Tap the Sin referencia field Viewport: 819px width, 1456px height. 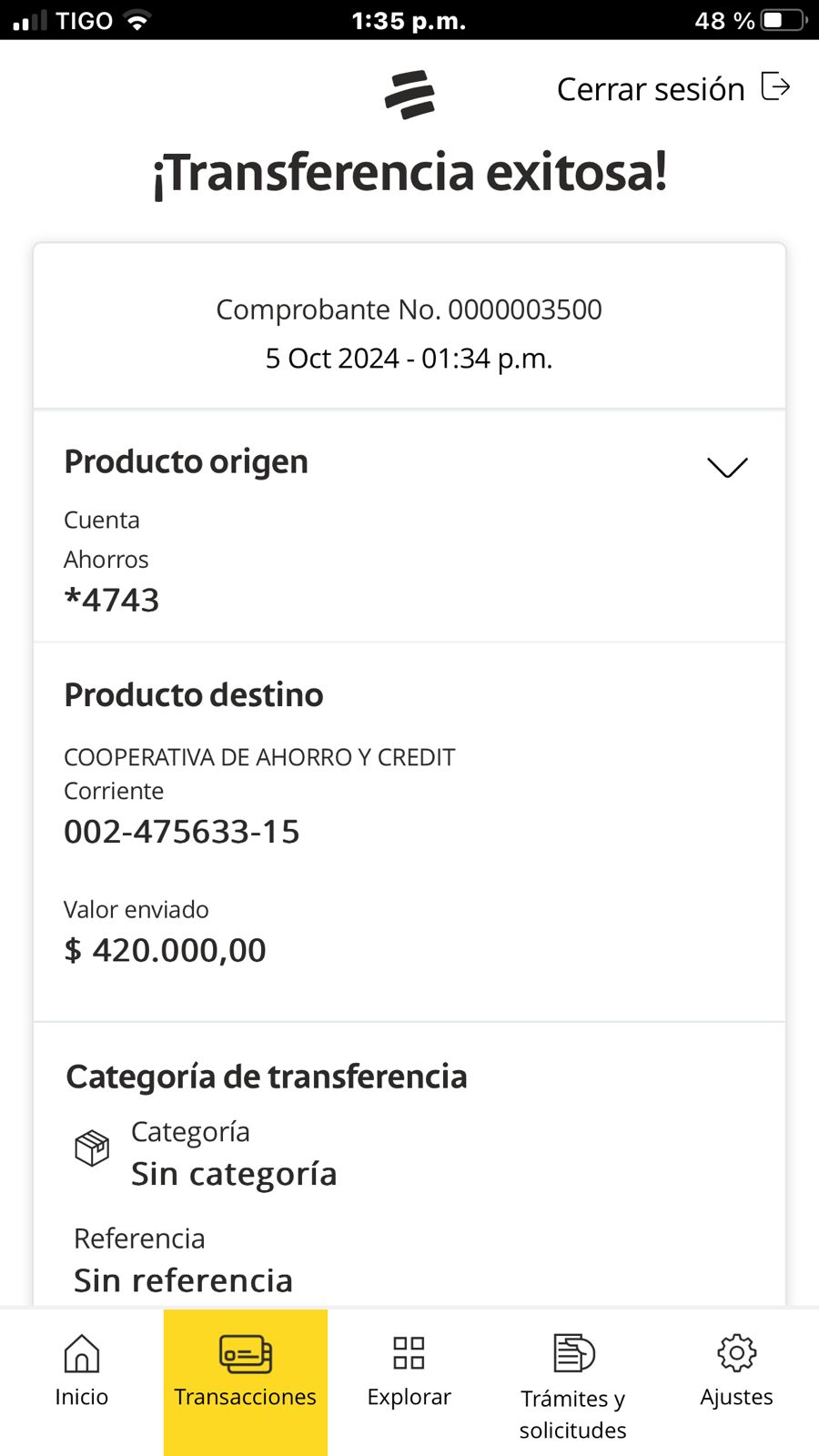[183, 1280]
